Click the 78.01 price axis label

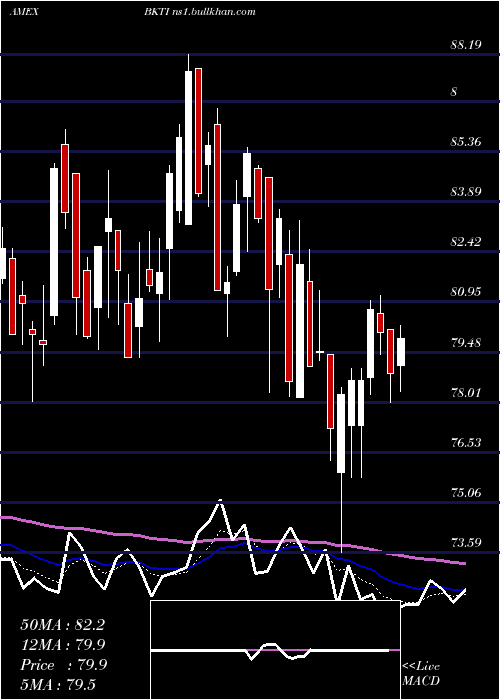click(466, 393)
